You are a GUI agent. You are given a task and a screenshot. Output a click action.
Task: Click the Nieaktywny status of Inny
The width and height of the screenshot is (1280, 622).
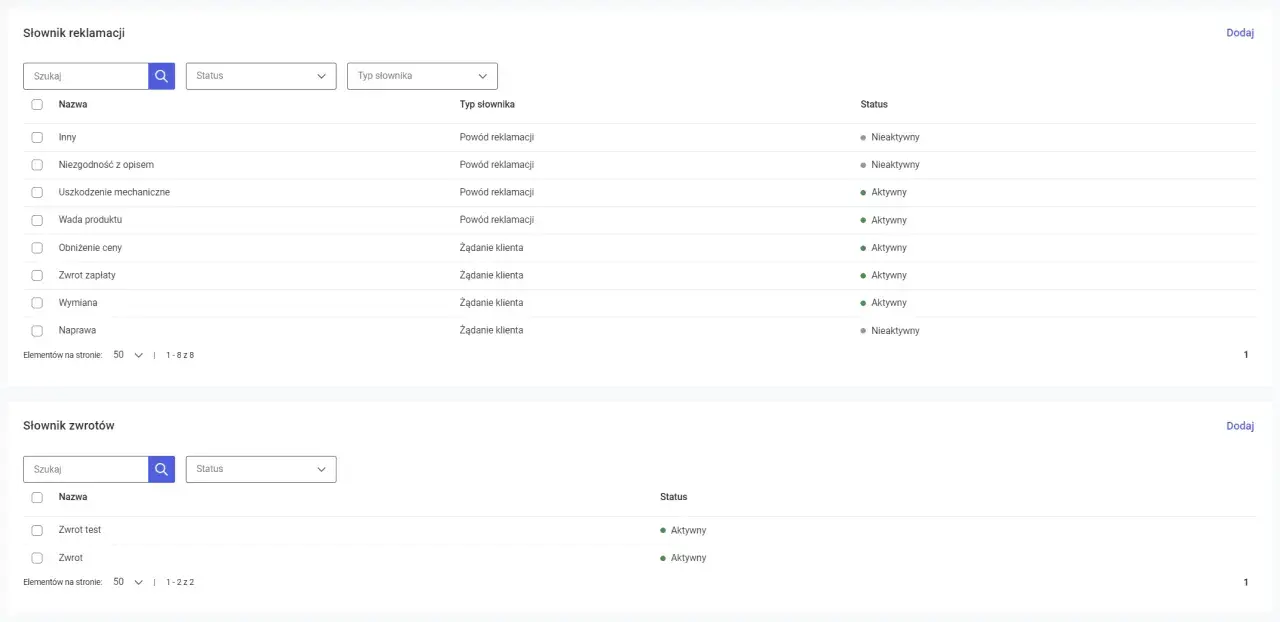tap(890, 137)
